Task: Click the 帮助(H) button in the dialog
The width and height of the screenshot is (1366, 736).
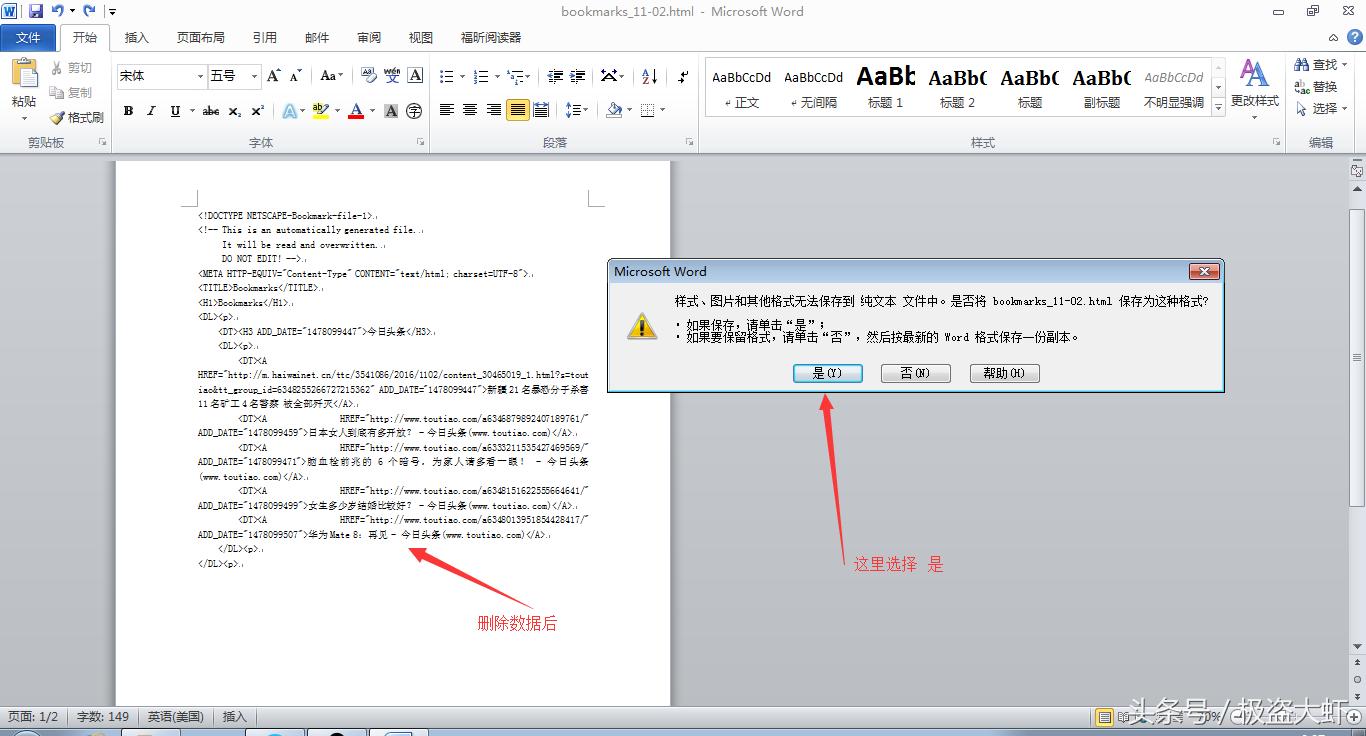Action: 1004,373
